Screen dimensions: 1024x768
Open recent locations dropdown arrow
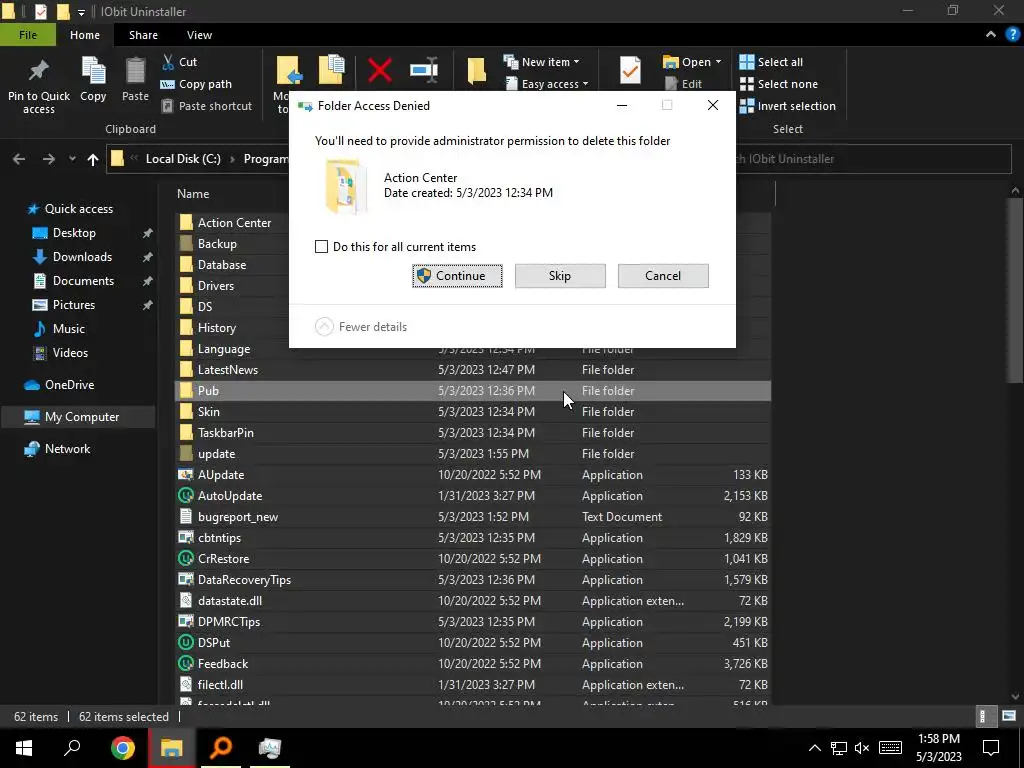point(72,159)
